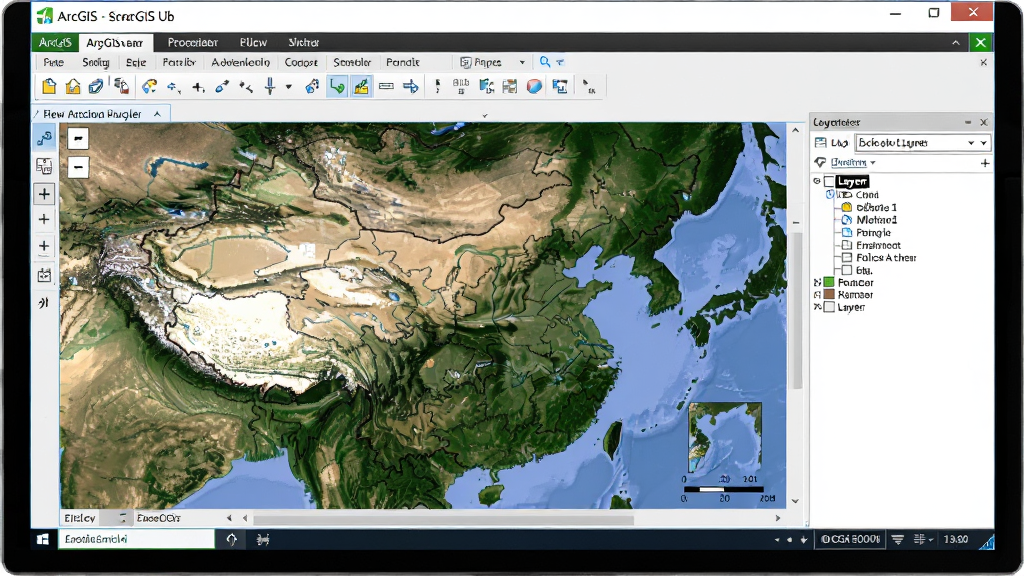Click the map's horizontal scrollbar thumb
The image size is (1024, 576).
pos(443,519)
